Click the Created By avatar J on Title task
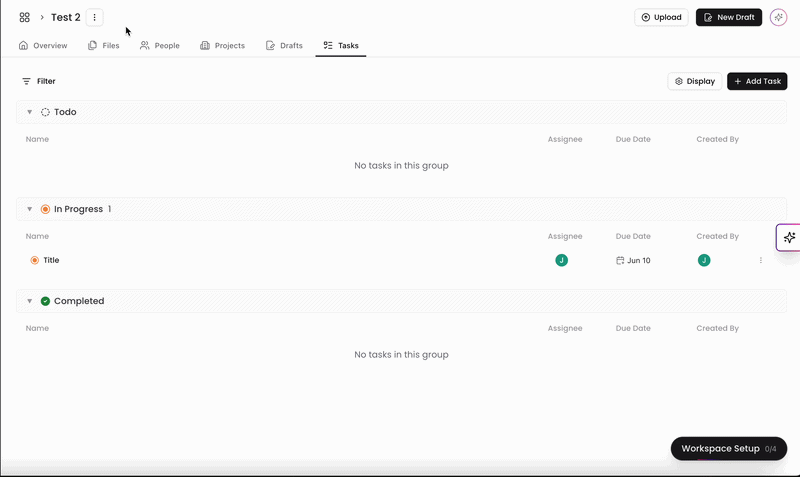The image size is (800, 477). [x=704, y=260]
